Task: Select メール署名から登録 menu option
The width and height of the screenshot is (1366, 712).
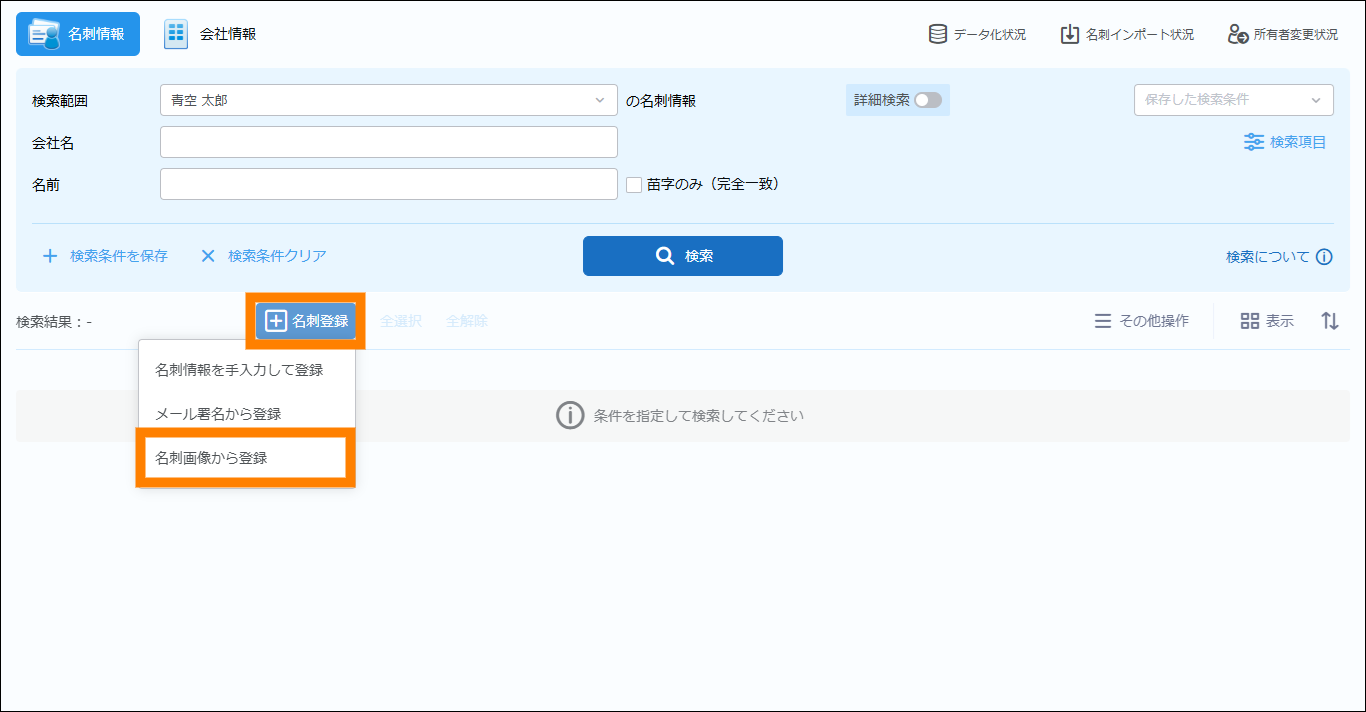Action: coord(219,414)
